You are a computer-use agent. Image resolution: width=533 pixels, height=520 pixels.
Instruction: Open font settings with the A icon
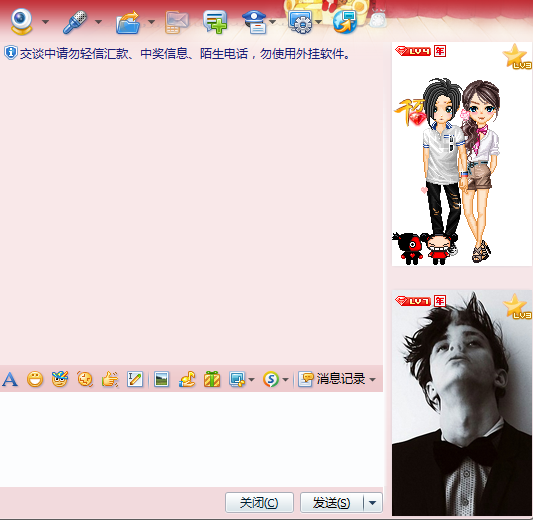coord(10,379)
